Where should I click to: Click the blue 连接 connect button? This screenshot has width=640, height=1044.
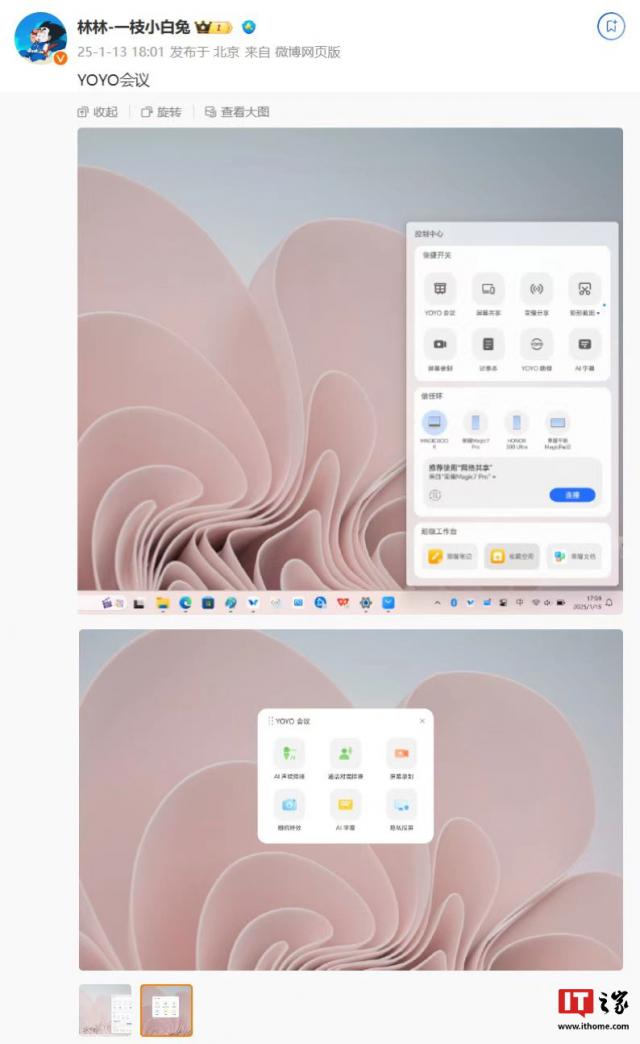(x=572, y=495)
